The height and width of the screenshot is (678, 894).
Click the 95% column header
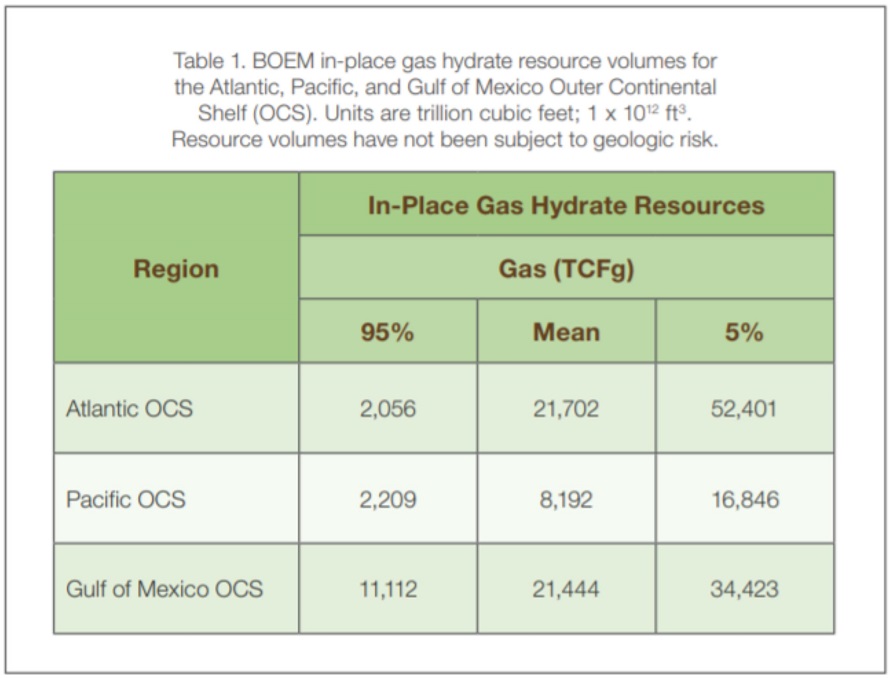[387, 332]
